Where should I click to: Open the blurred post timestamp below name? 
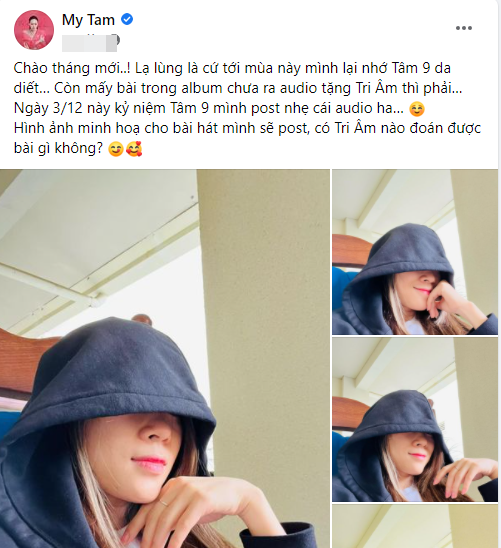90,43
